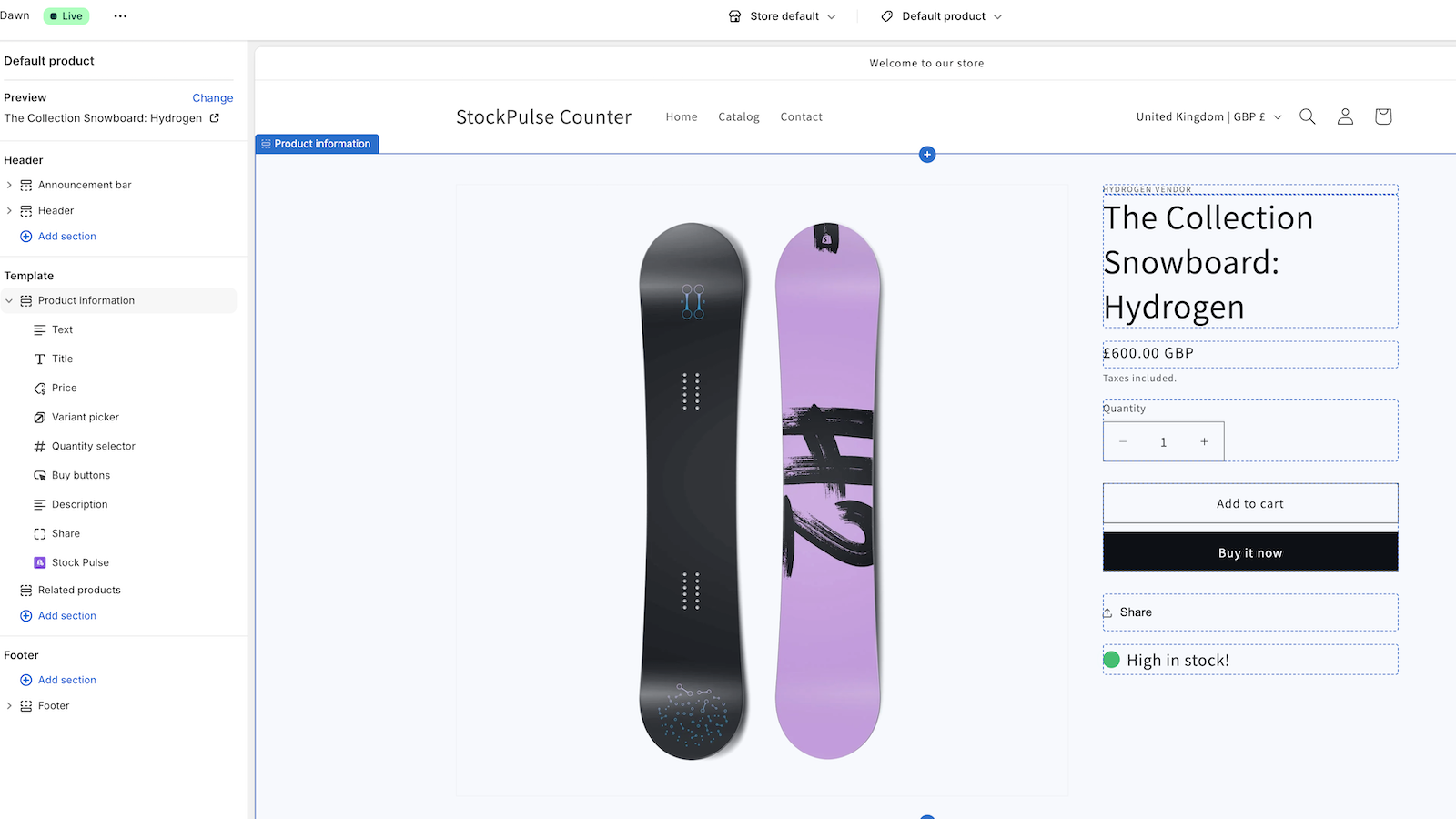Viewport: 1456px width, 819px height.
Task: Increase quantity with the plus button
Action: pyautogui.click(x=1204, y=442)
